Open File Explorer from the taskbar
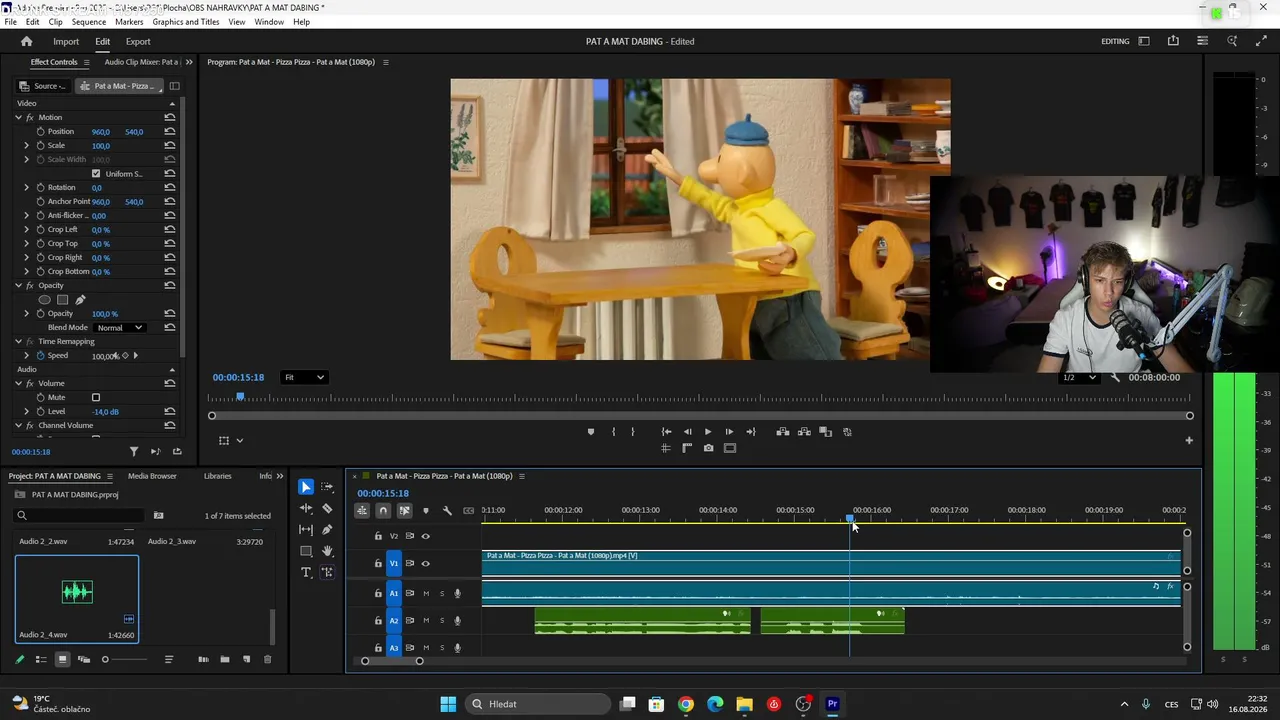Viewport: 1280px width, 720px height. click(x=744, y=704)
